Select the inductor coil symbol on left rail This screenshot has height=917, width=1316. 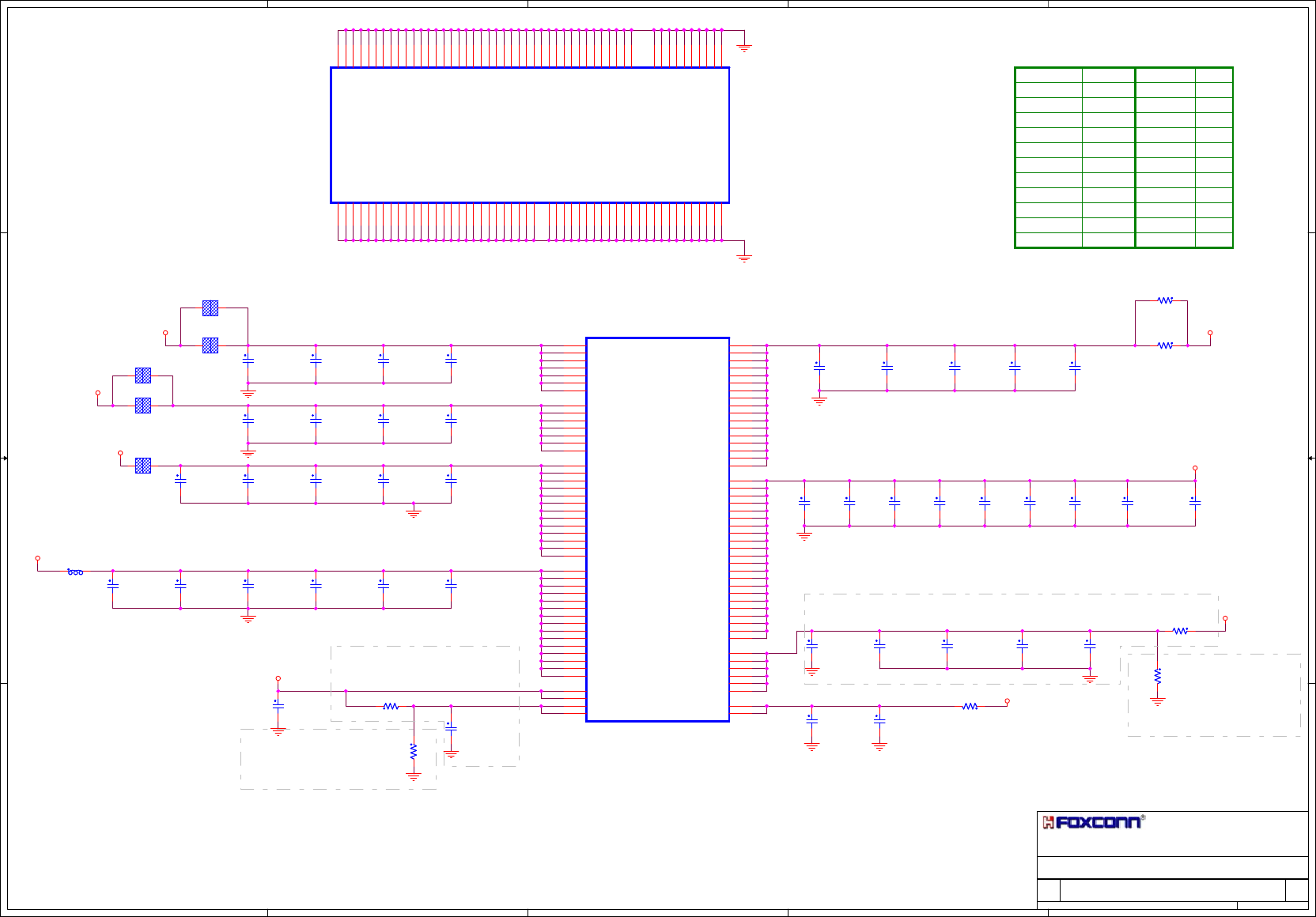pos(75,572)
